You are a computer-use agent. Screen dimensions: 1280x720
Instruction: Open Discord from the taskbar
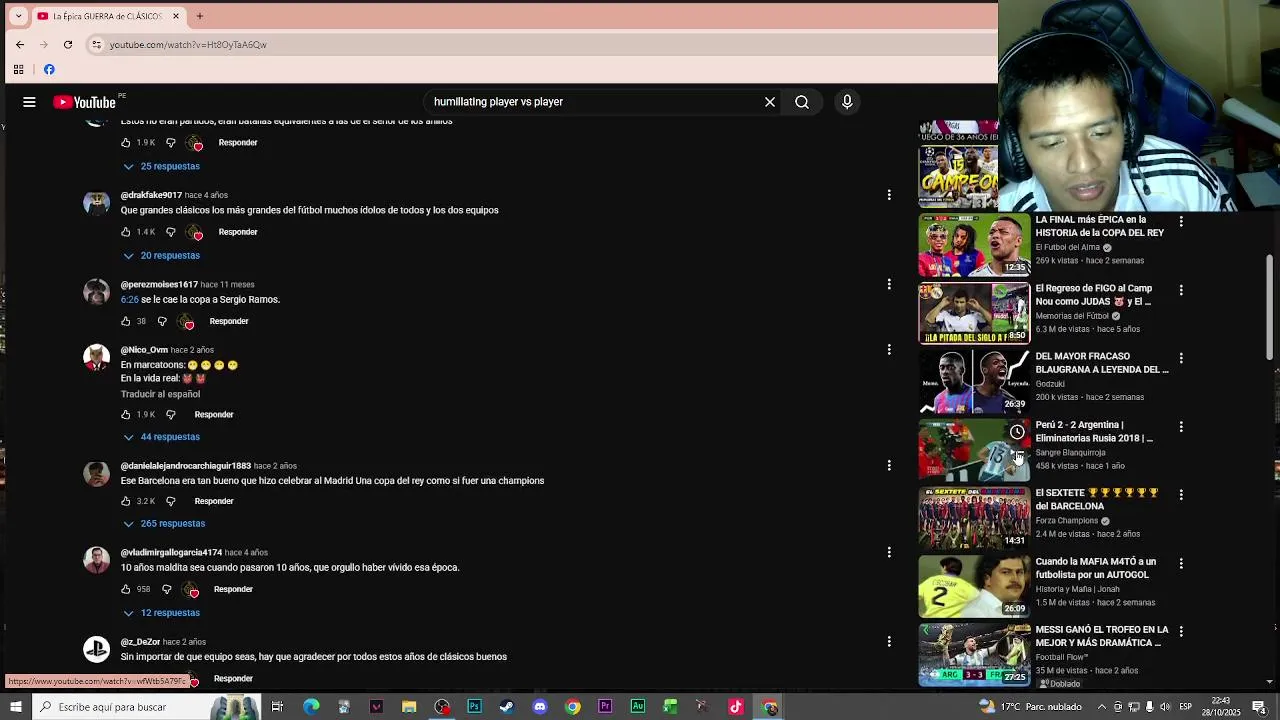(x=540, y=707)
